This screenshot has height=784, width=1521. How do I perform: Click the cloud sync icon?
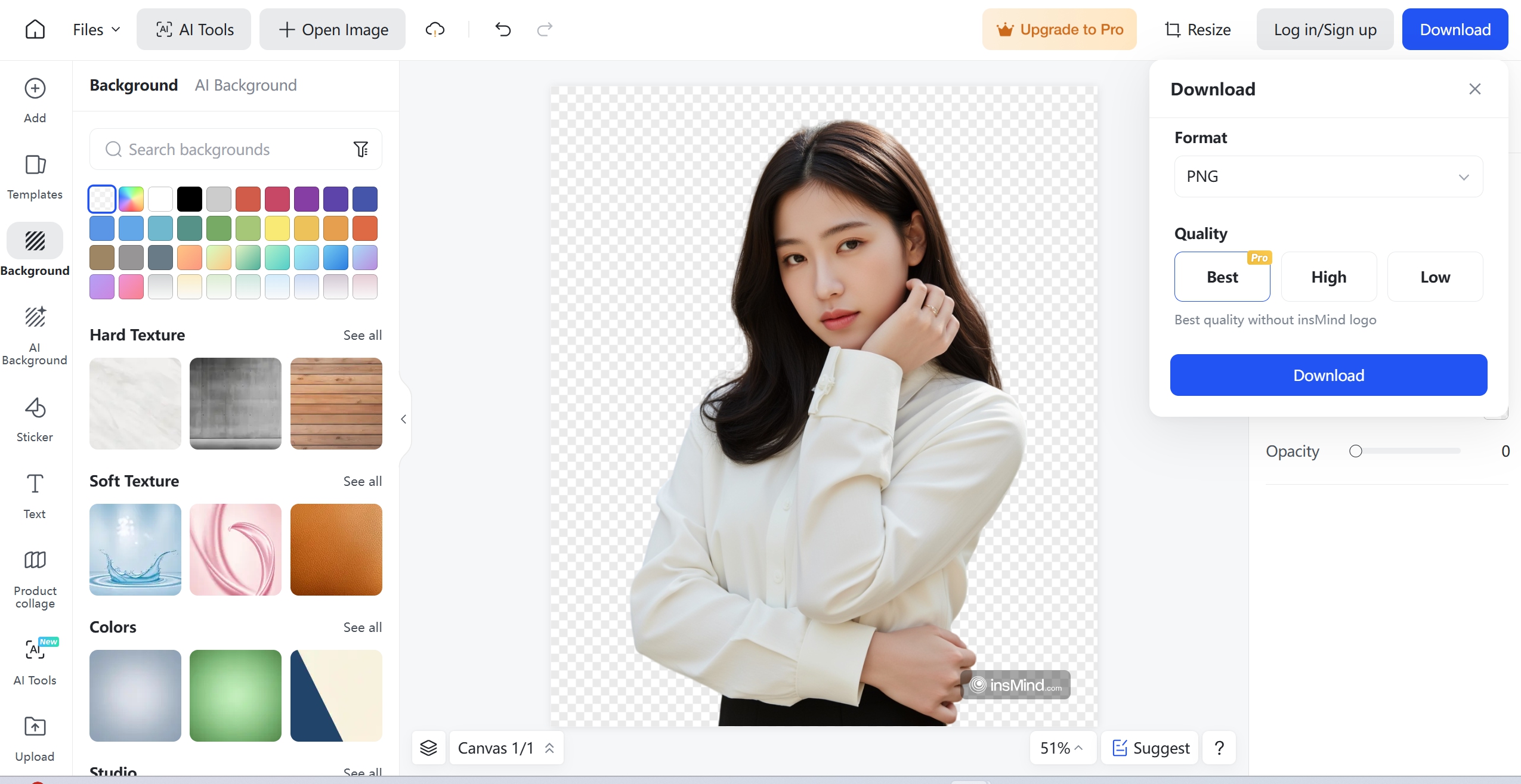435,29
